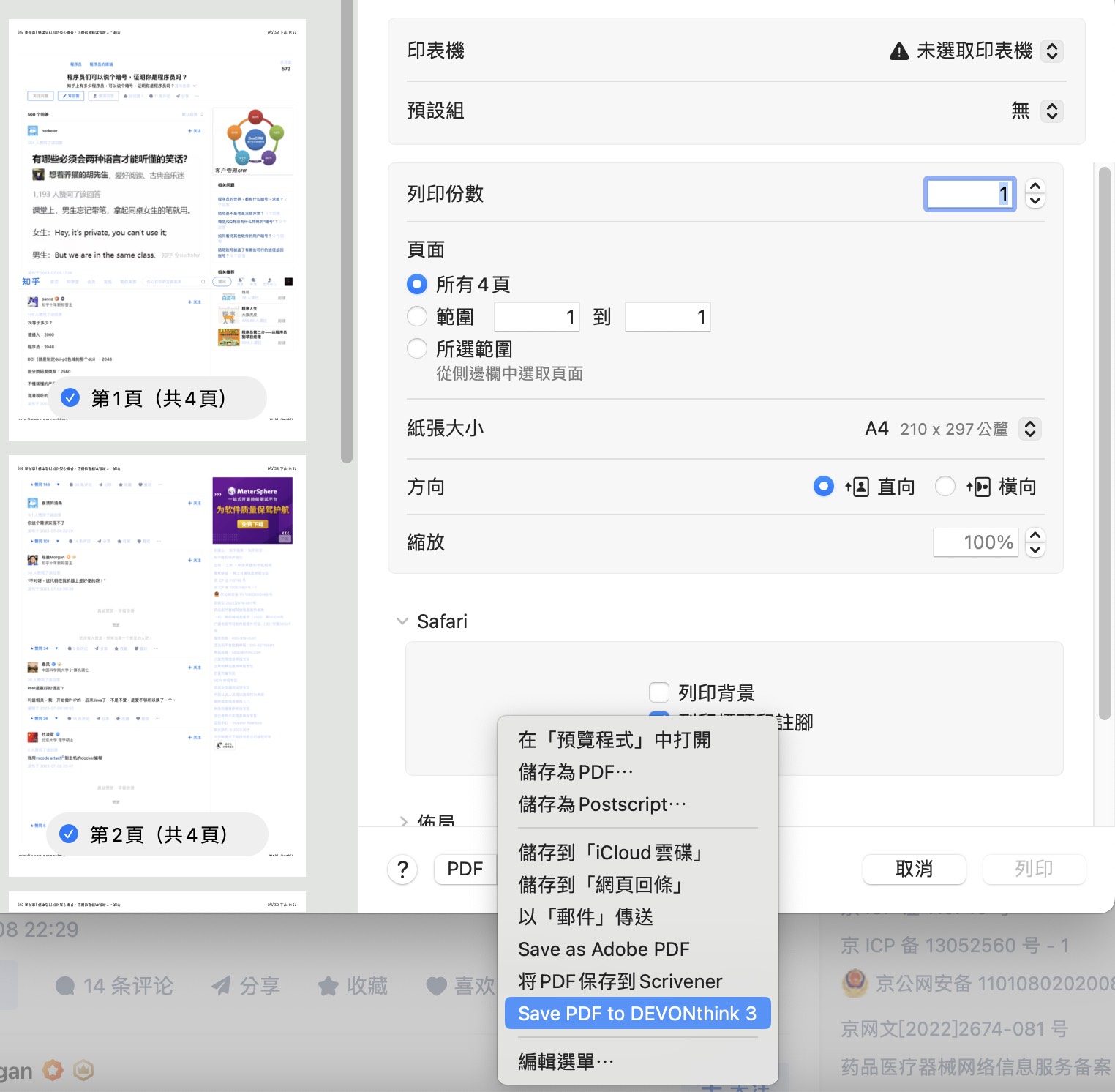Screen dimensions: 1115x1092
Task: Choose Save PDF to DEVONthink 3
Action: (x=637, y=1014)
